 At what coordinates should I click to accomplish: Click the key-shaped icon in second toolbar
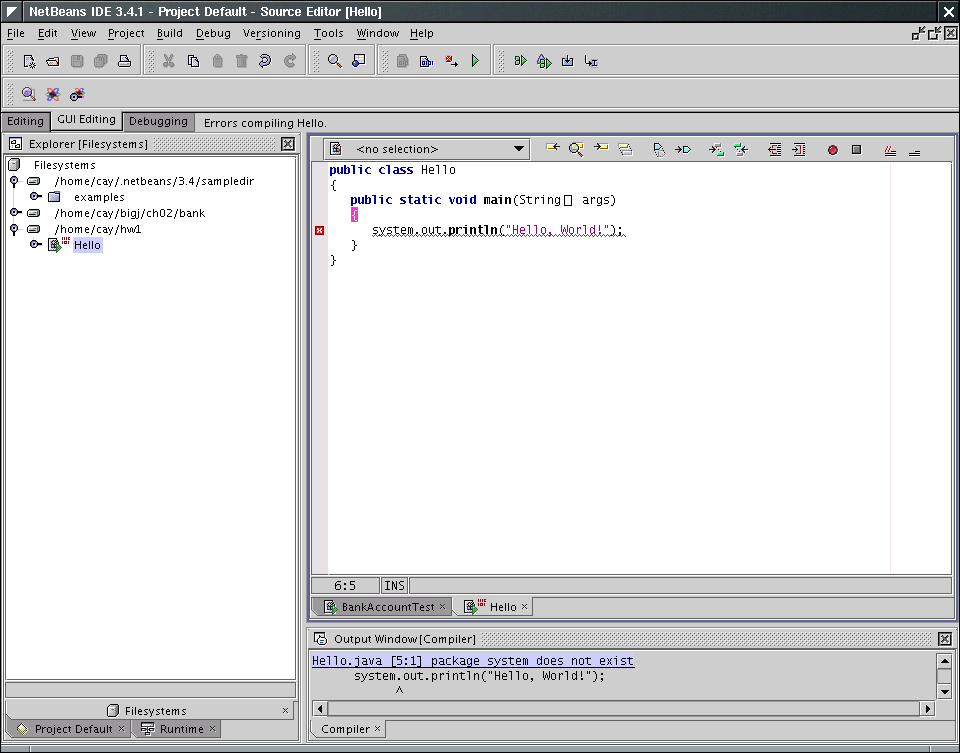pyautogui.click(x=77, y=94)
